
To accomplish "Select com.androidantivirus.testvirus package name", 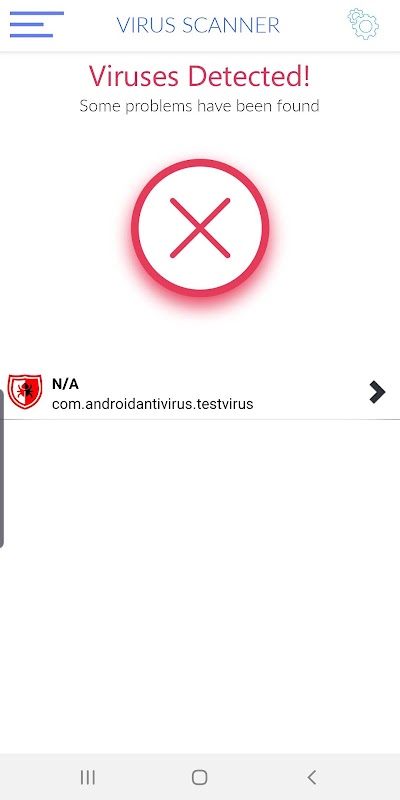I will click(x=153, y=404).
